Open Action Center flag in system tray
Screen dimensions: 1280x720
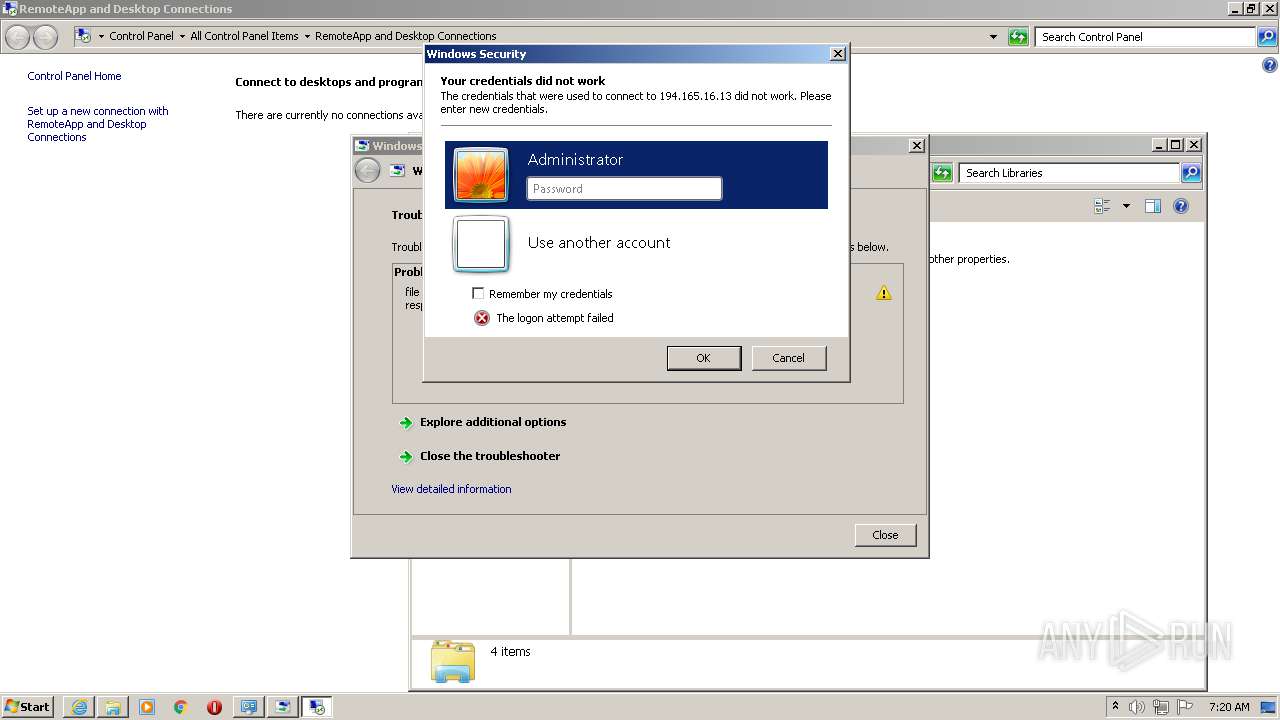coord(1185,707)
